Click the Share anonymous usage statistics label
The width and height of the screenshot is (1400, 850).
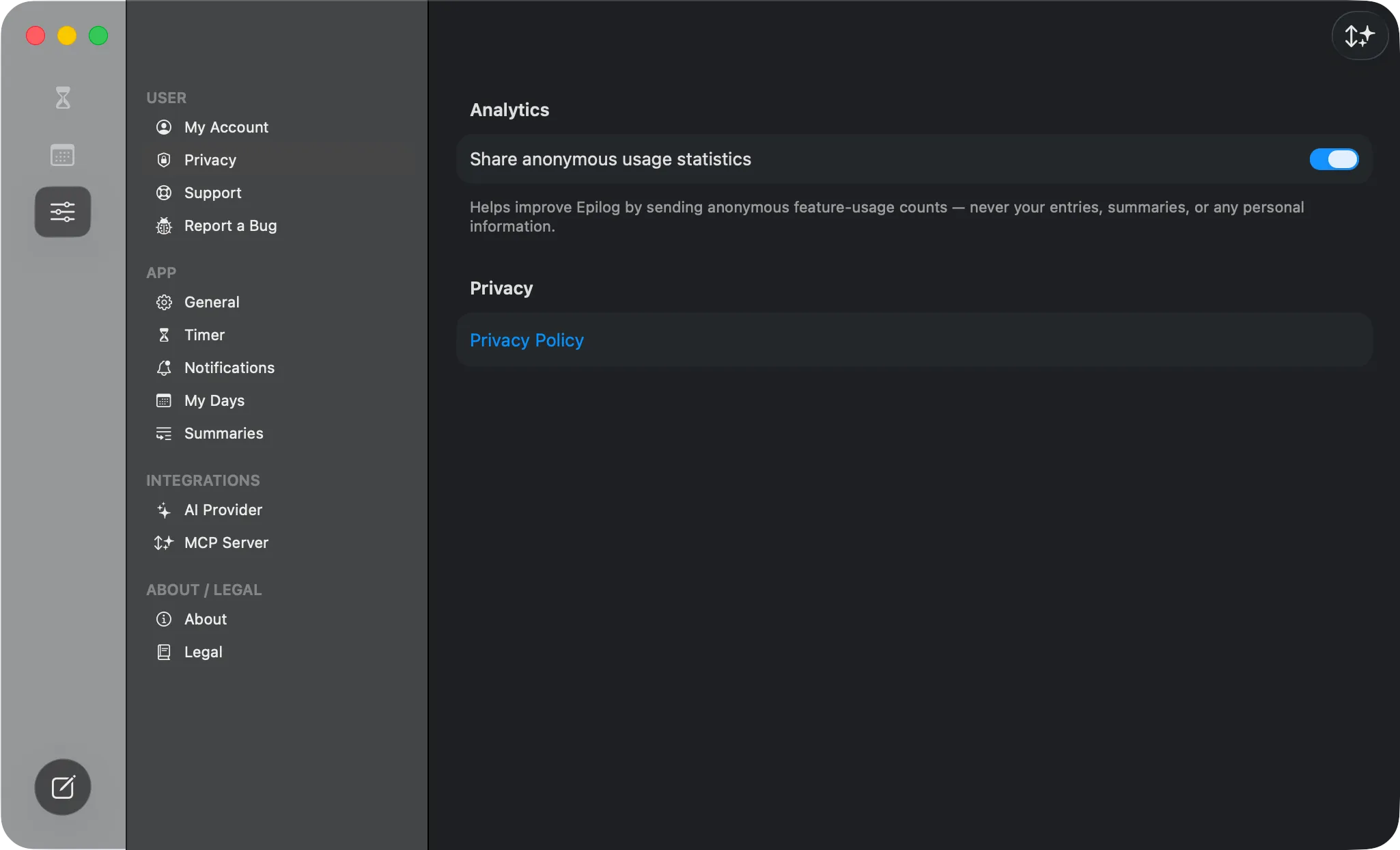[x=611, y=159]
